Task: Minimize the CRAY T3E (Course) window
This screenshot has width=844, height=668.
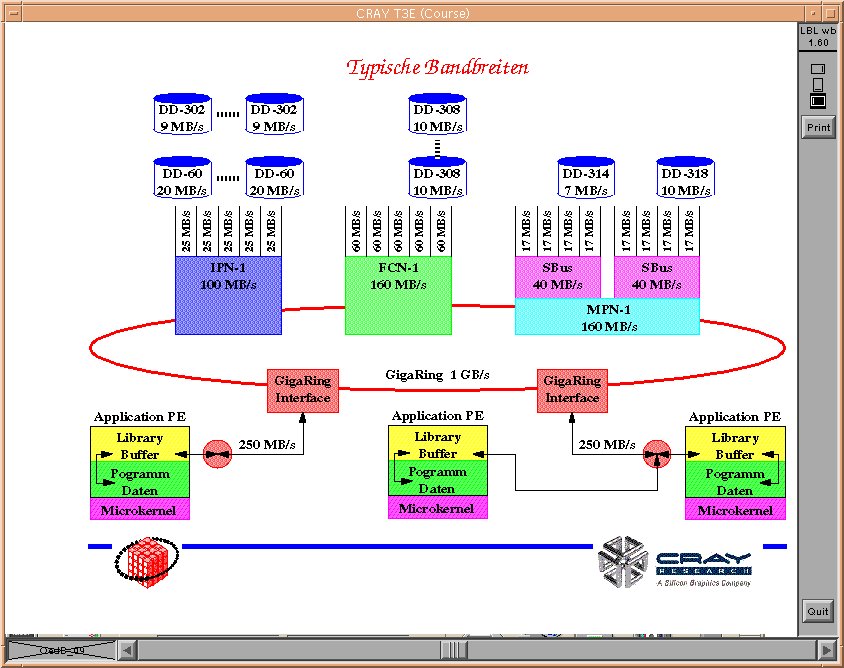Action: pos(813,13)
